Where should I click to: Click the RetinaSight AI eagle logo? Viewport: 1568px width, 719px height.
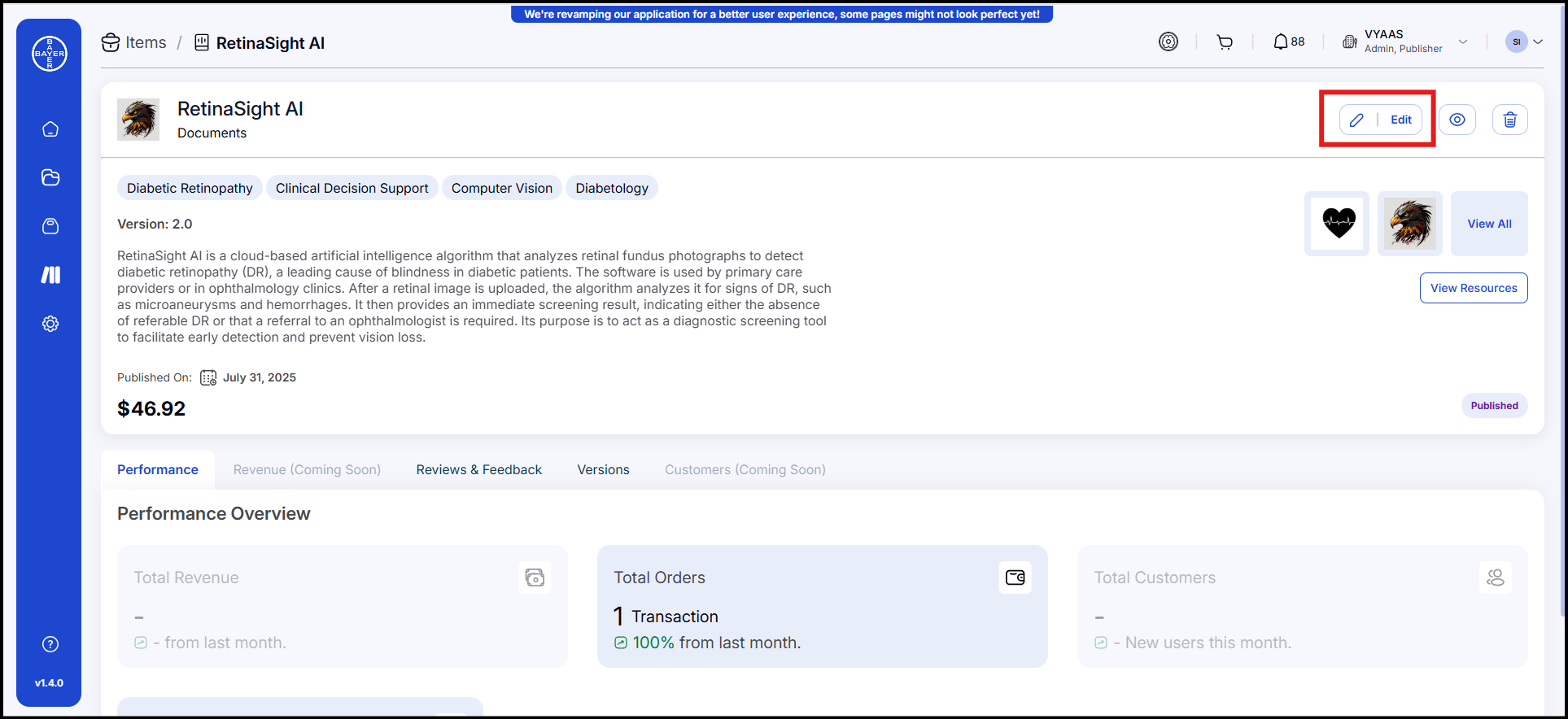point(138,120)
